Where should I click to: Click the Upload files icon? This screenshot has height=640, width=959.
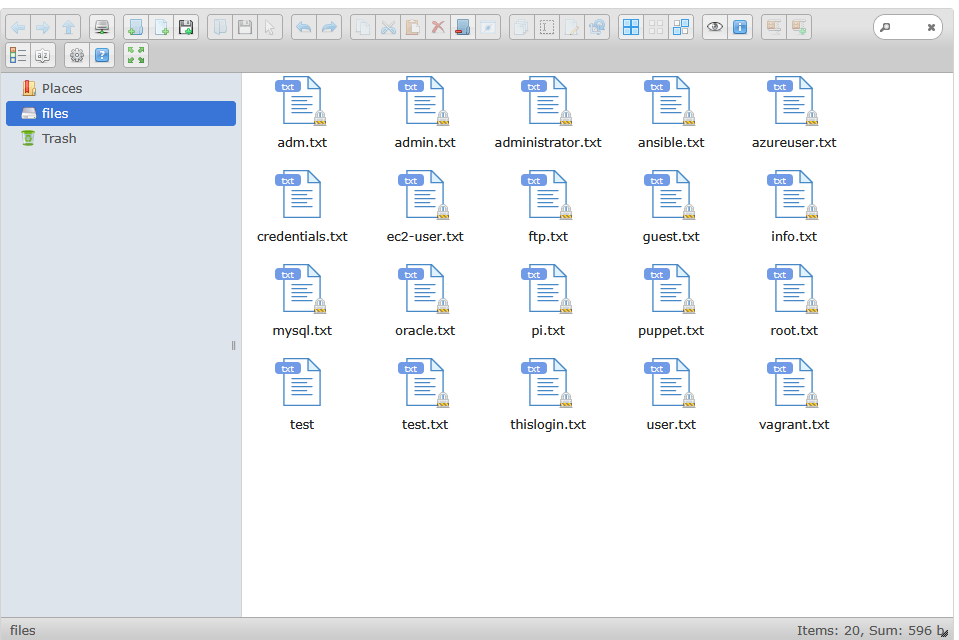tap(186, 27)
